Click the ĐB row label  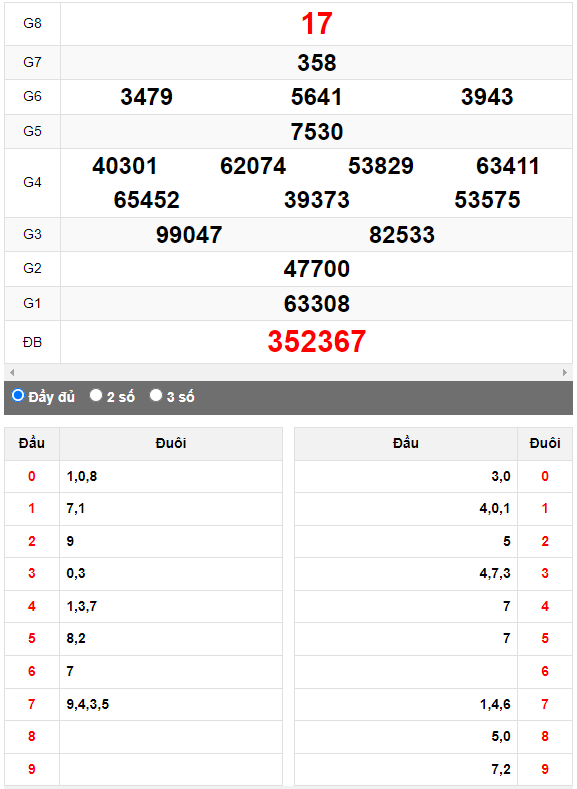coord(32,342)
